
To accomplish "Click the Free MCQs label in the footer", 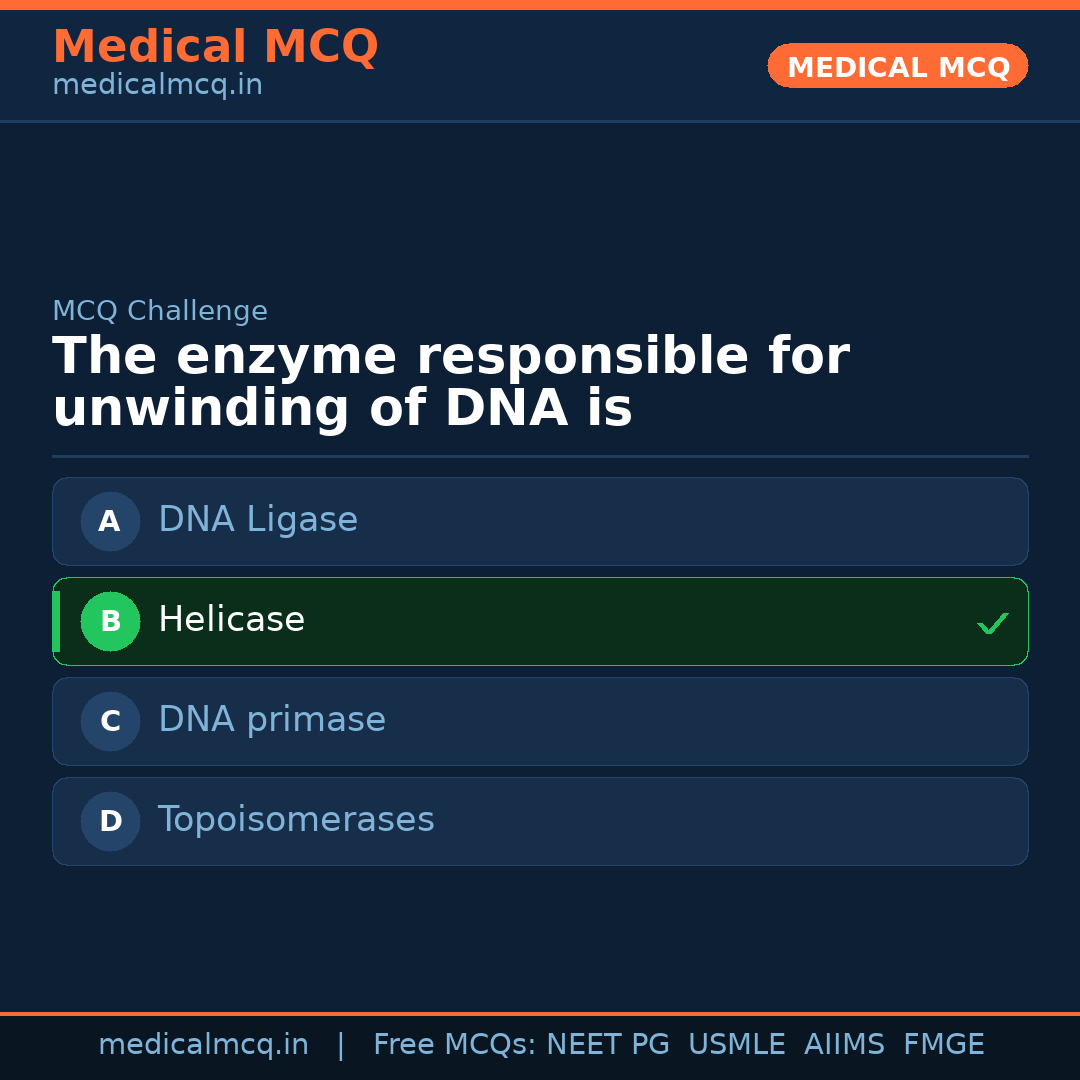I will pos(454,1045).
